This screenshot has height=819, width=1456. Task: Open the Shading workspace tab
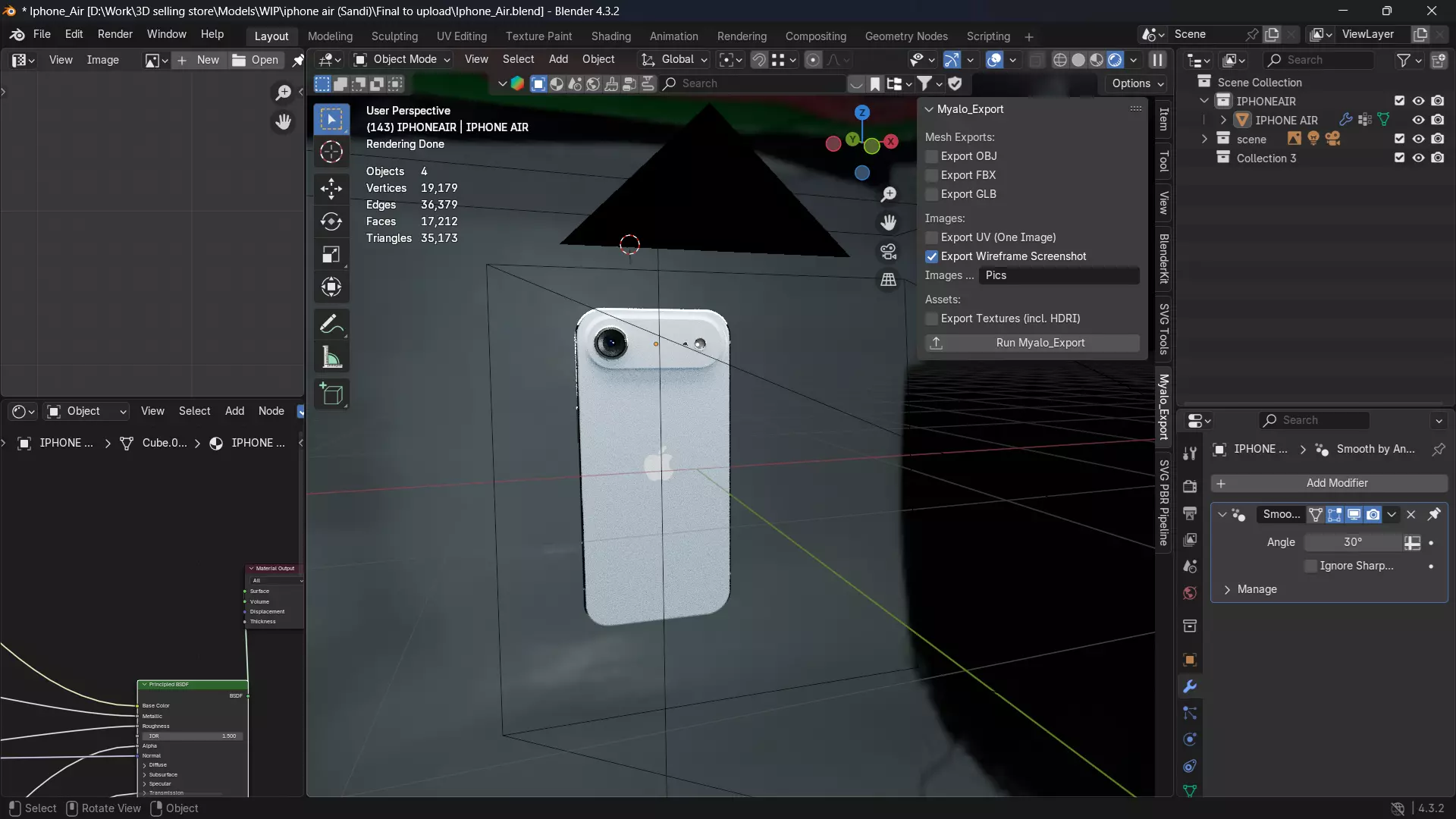(611, 36)
